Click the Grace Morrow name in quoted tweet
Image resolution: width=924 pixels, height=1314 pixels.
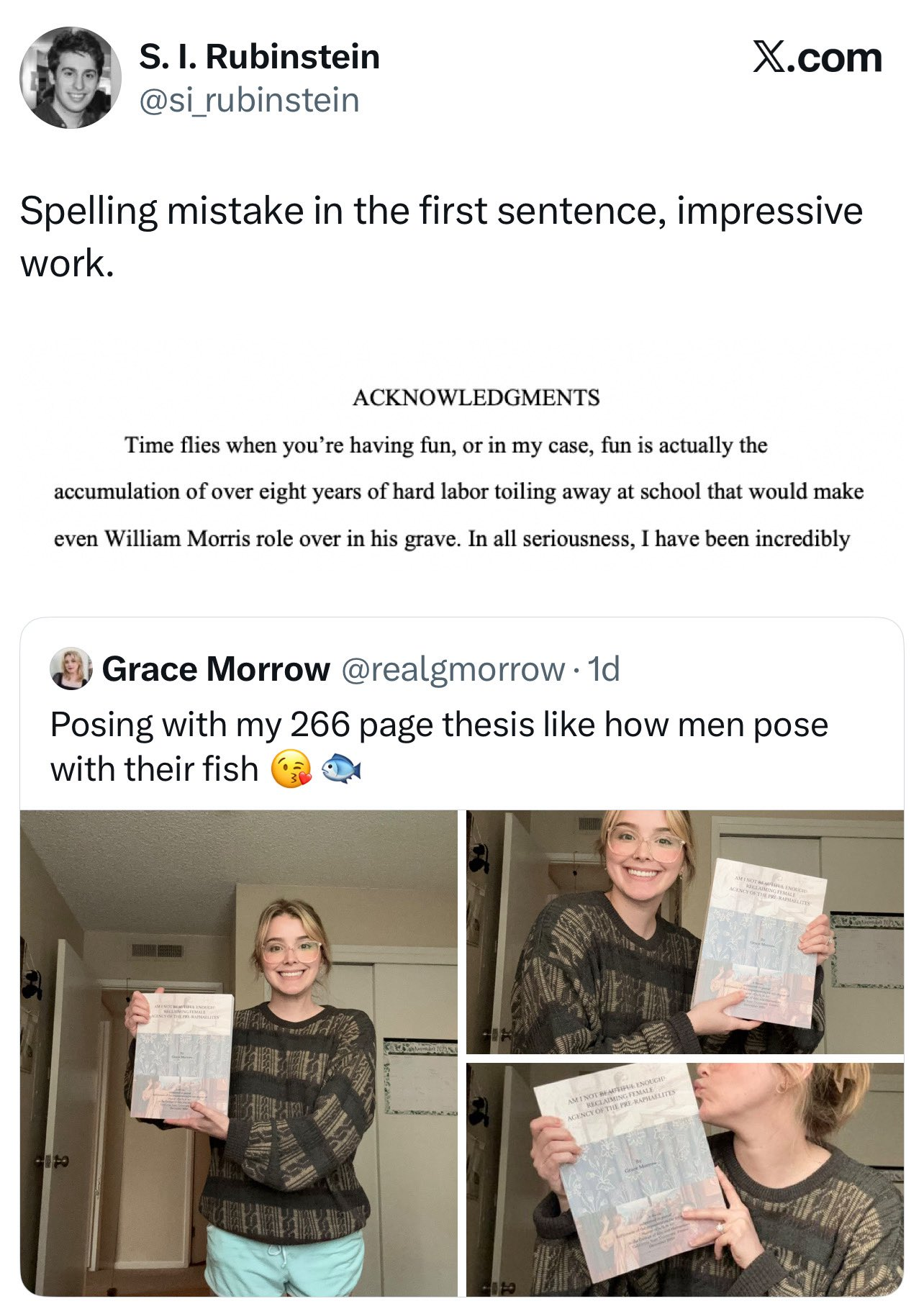(216, 669)
